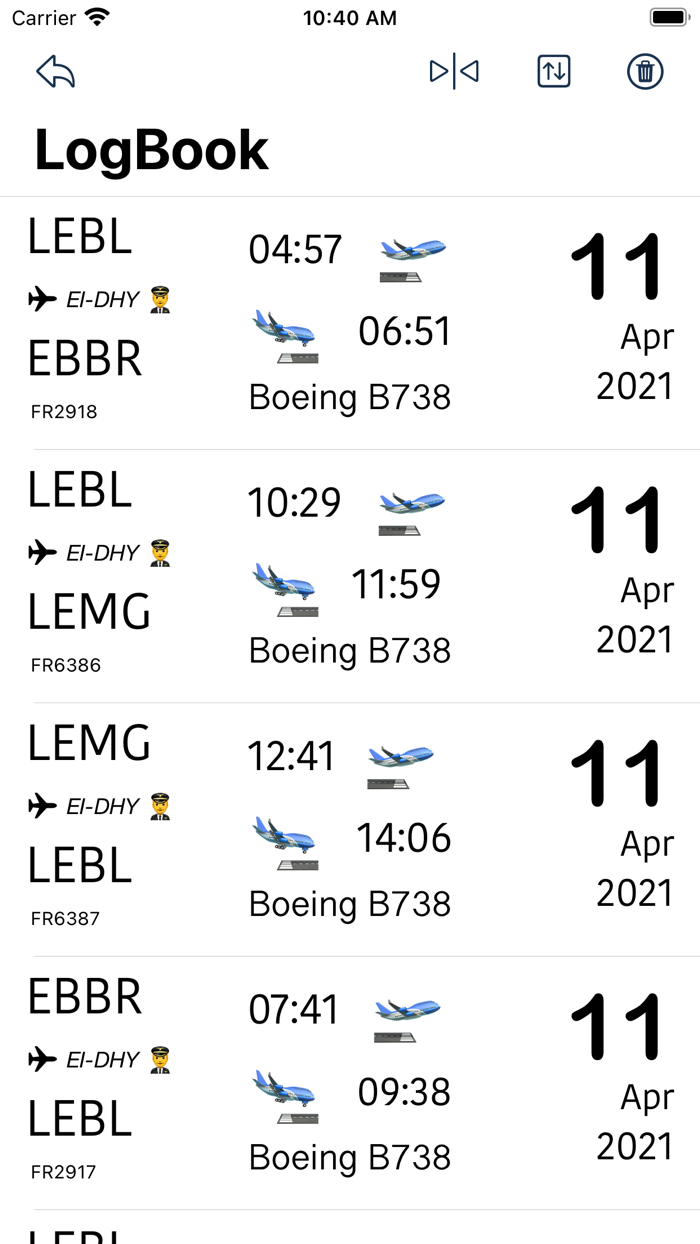Screen dimensions: 700x1244
Task: Open the sort order icon in toolbar
Action: (553, 71)
